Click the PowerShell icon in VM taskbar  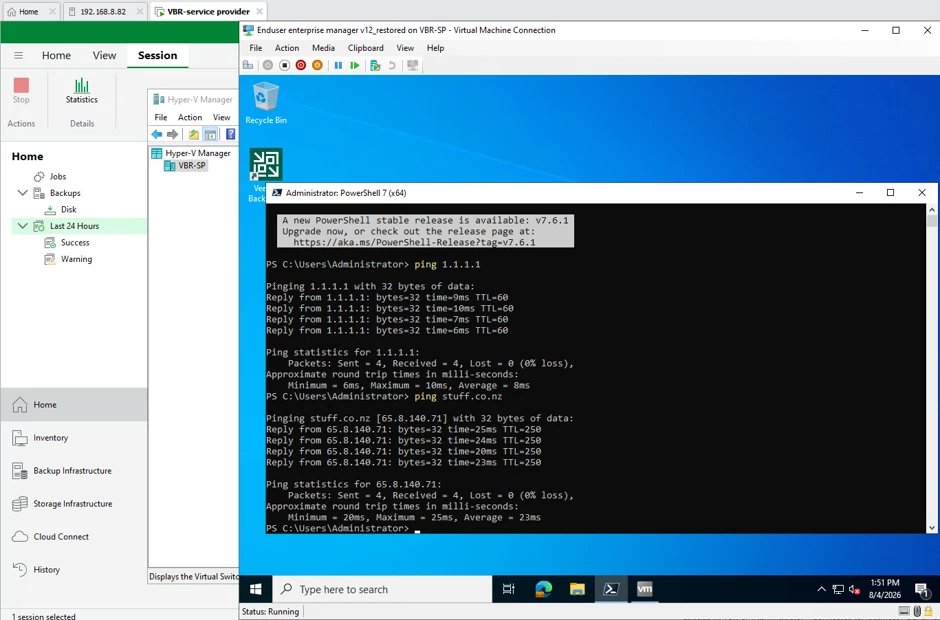611,589
